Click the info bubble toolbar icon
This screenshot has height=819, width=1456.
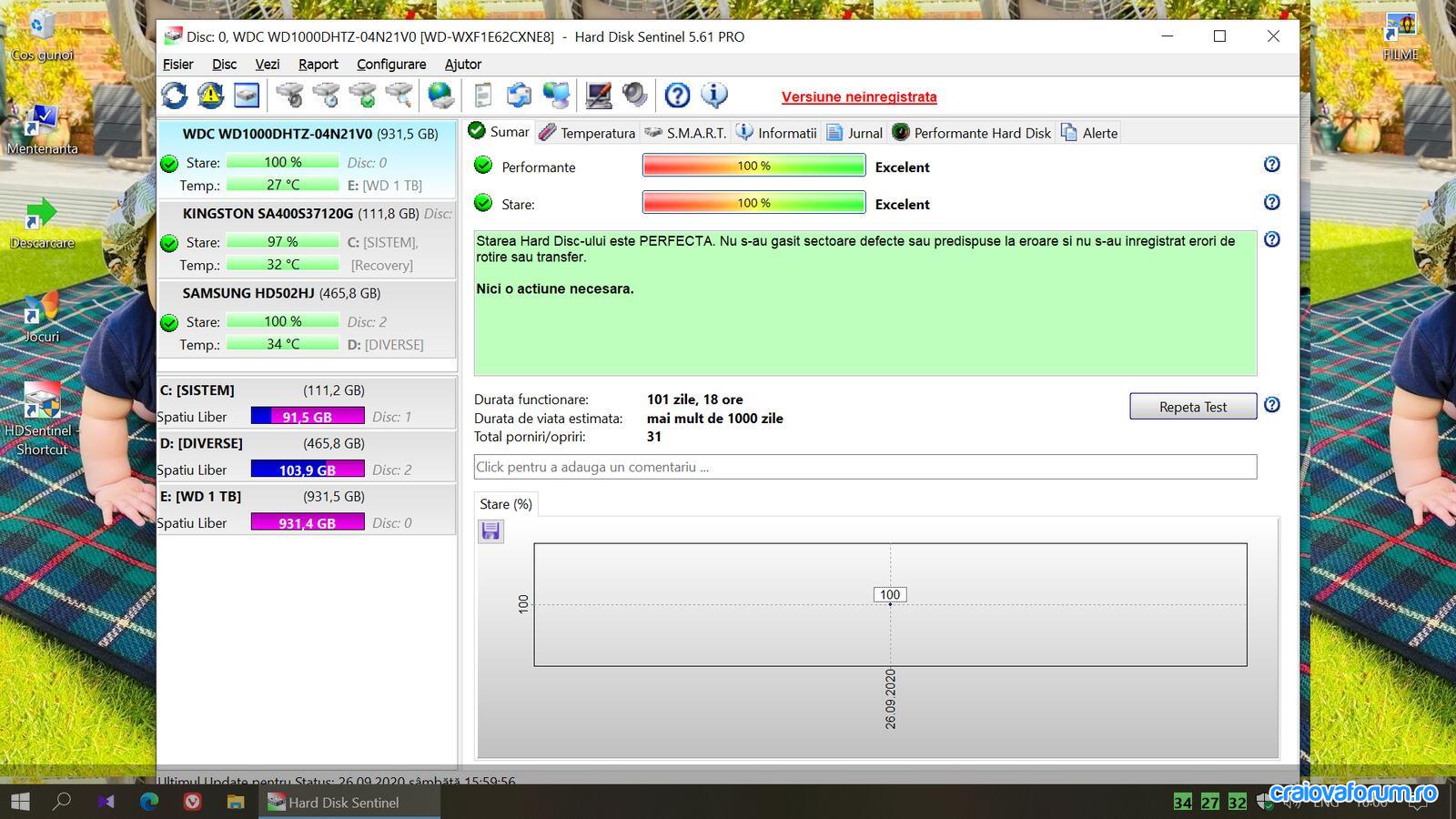714,96
